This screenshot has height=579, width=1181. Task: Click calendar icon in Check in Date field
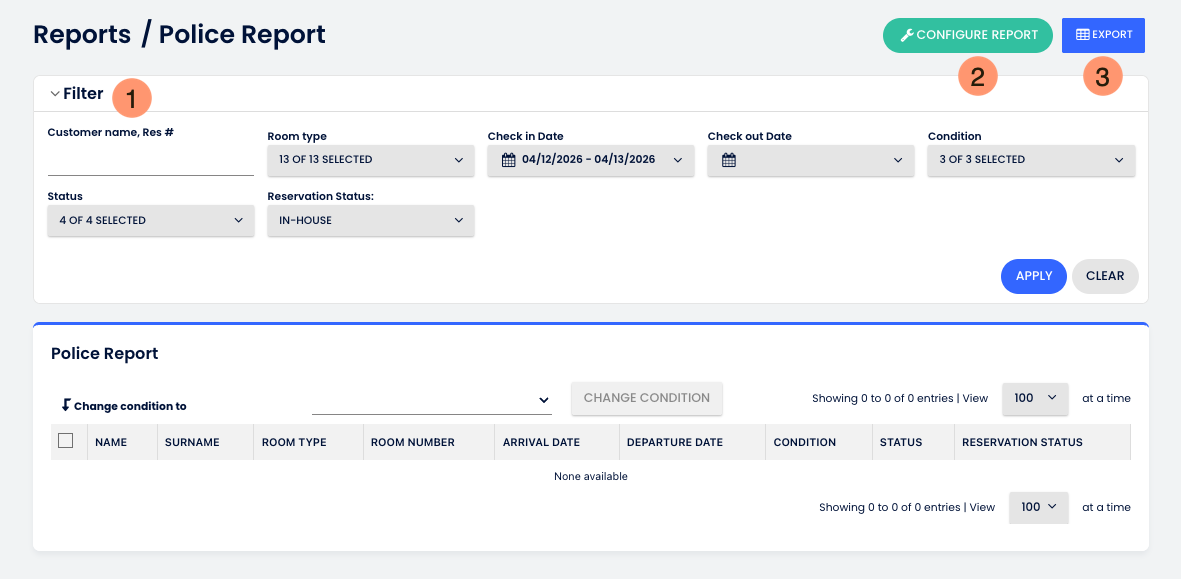(508, 160)
